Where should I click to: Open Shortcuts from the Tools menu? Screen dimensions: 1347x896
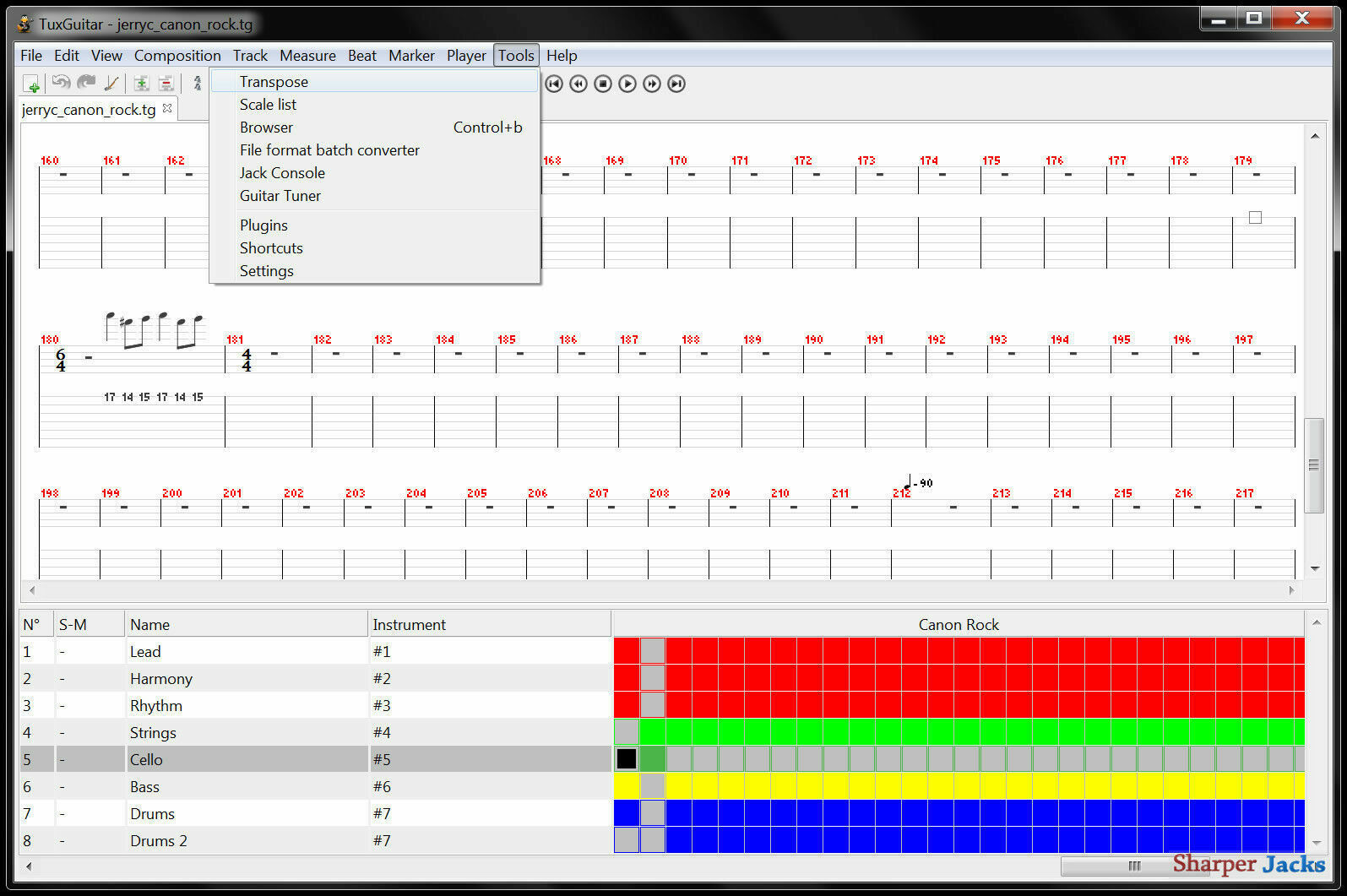(x=374, y=248)
